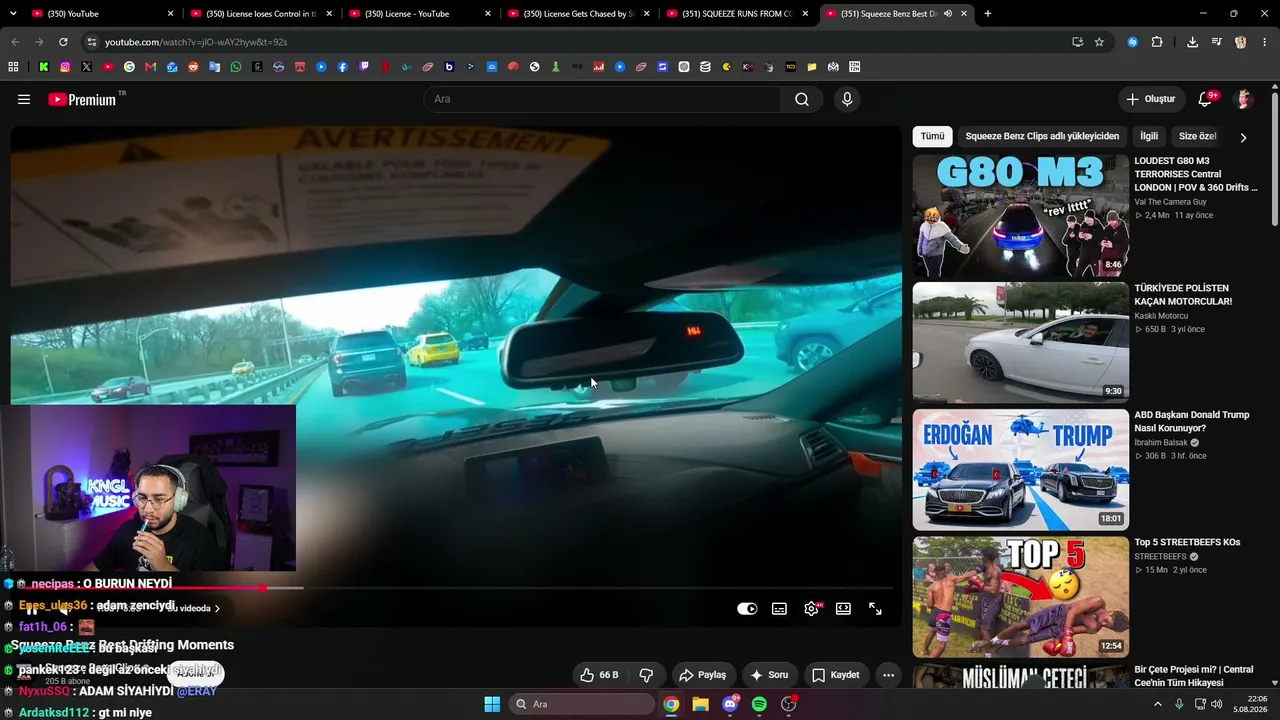Seek the video using the progress bar
This screenshot has height=720, width=1280.
click(456, 588)
